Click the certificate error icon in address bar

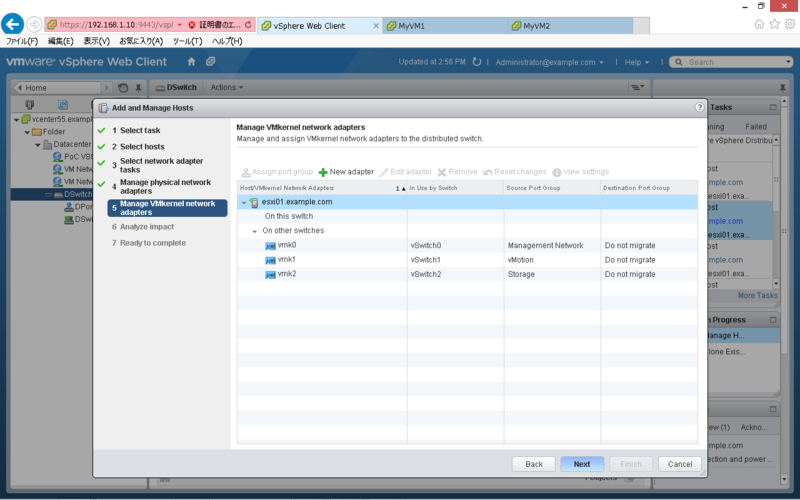pos(192,24)
